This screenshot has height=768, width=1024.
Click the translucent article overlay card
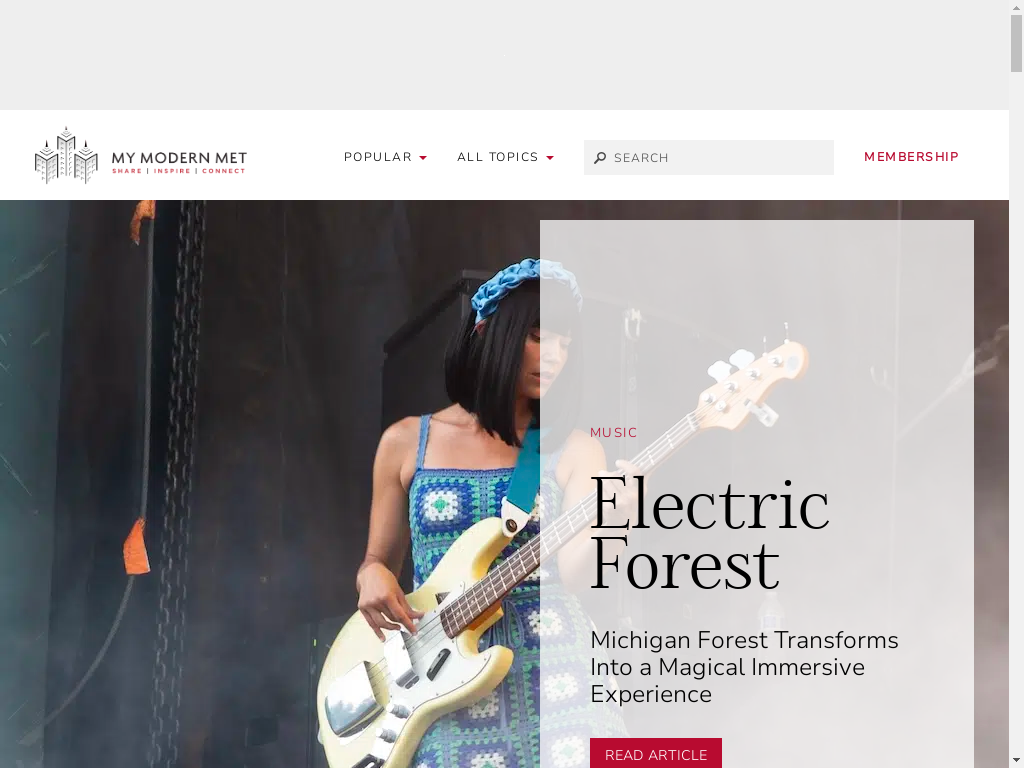(756, 494)
